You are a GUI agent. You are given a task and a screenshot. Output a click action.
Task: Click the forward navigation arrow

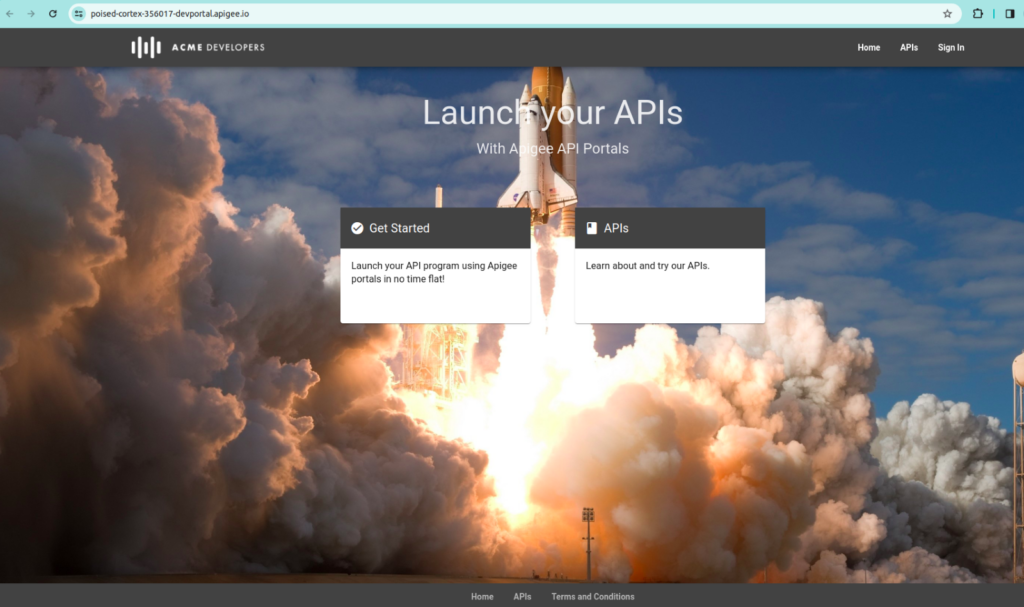pyautogui.click(x=30, y=14)
